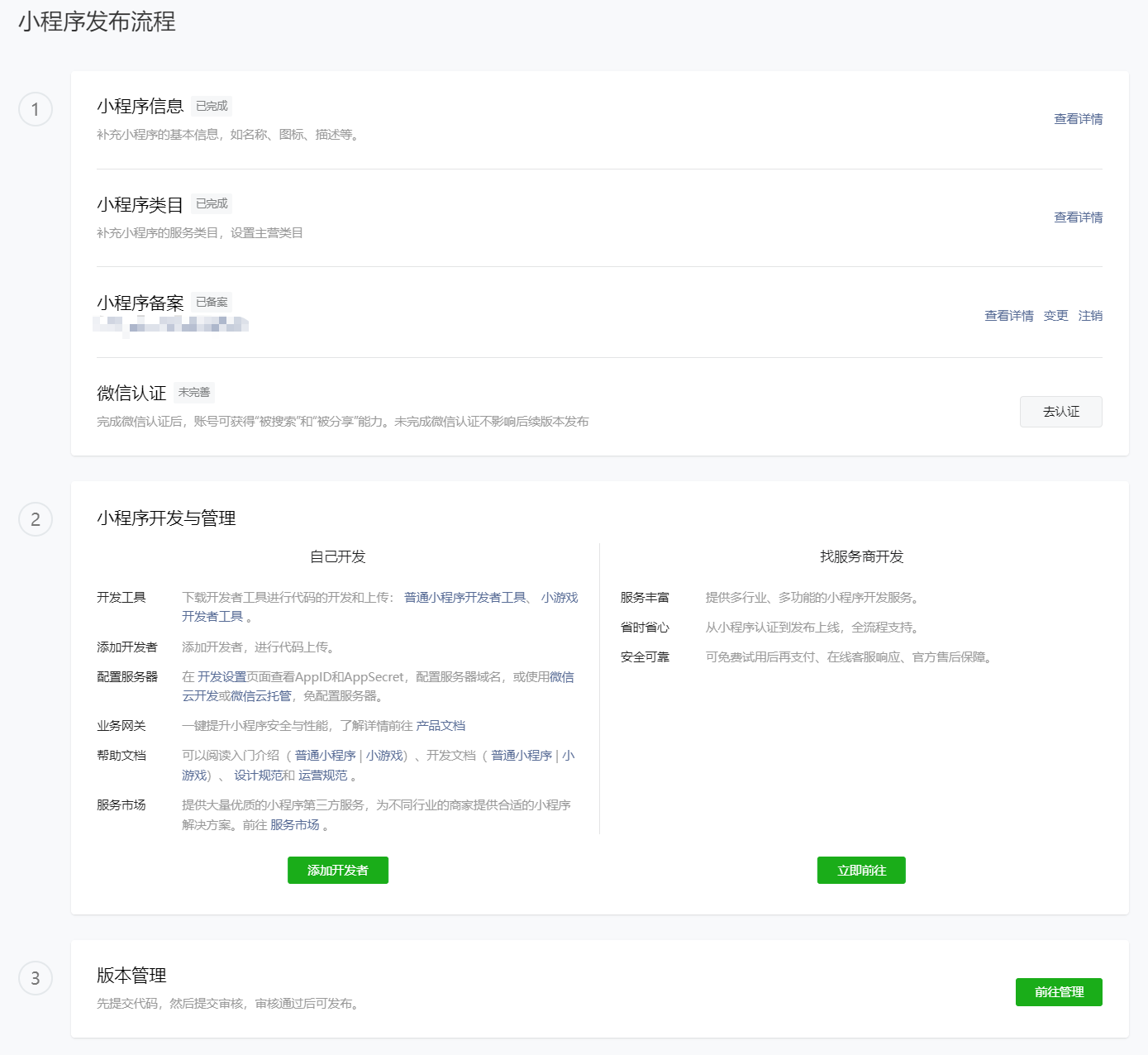1148x1055 pixels.
Task: Click the 安全可靠 label
Action: pos(645,657)
